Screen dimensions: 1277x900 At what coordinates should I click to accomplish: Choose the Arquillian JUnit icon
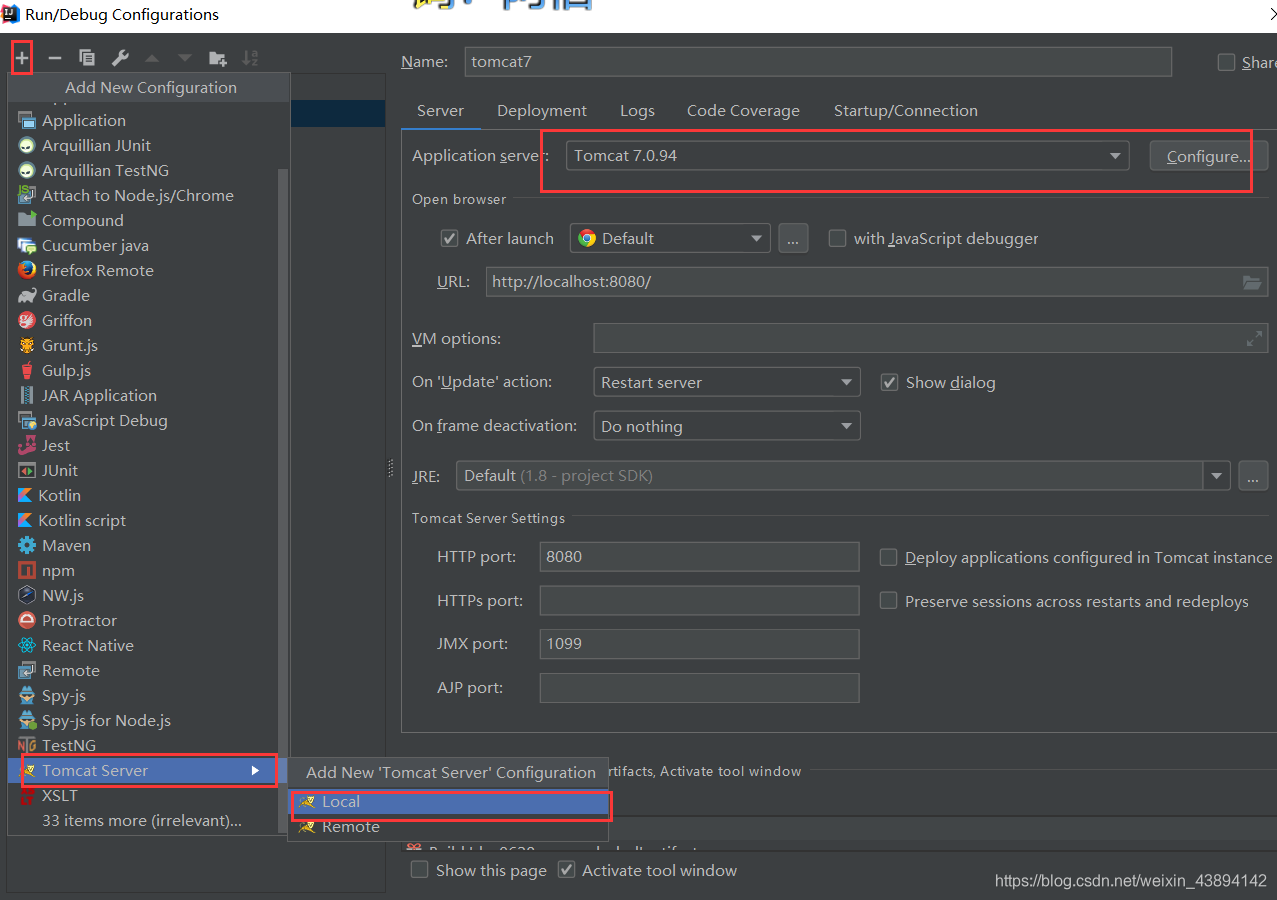pyautogui.click(x=27, y=145)
